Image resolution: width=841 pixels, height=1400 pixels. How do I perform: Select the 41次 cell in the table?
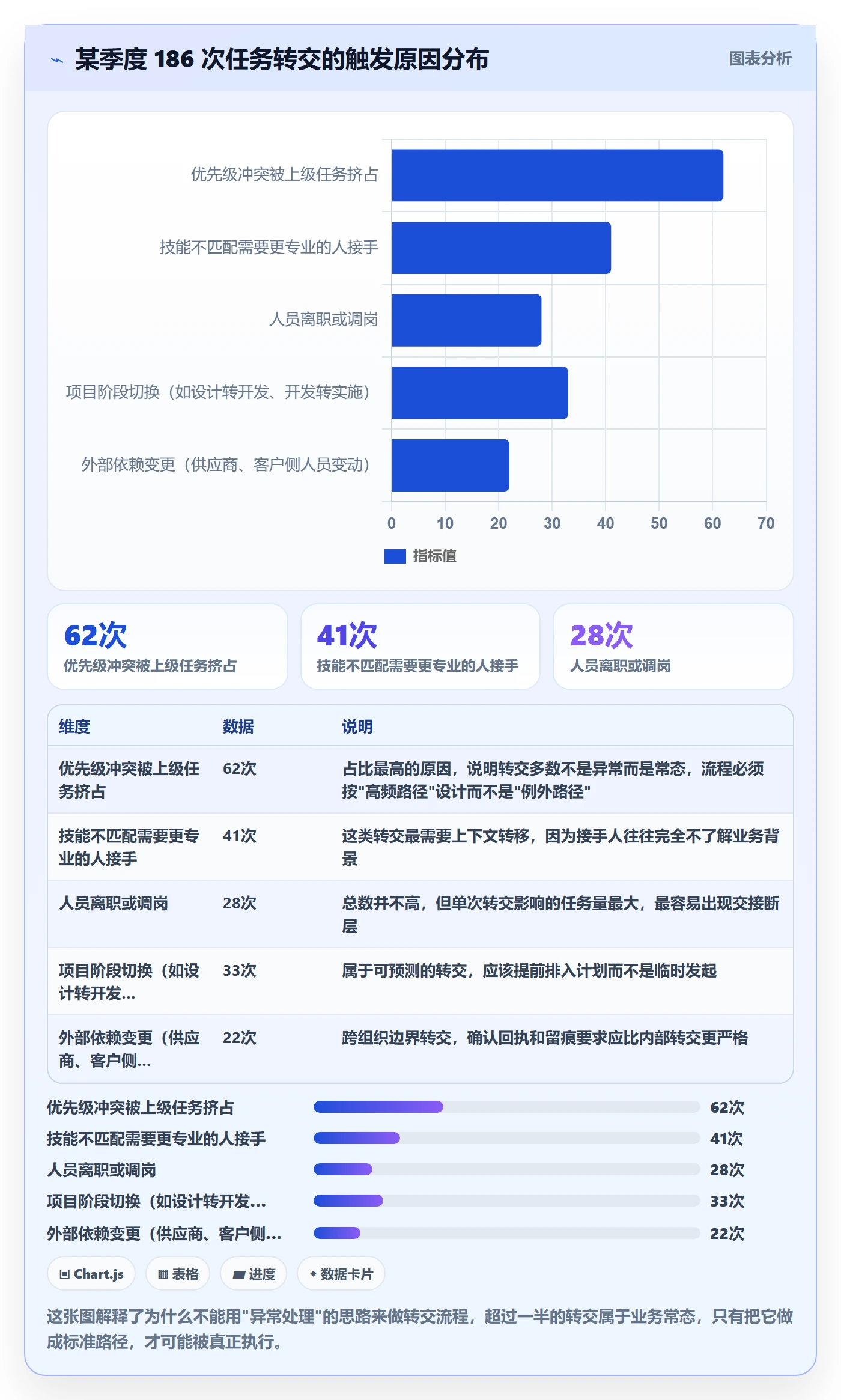point(240,836)
